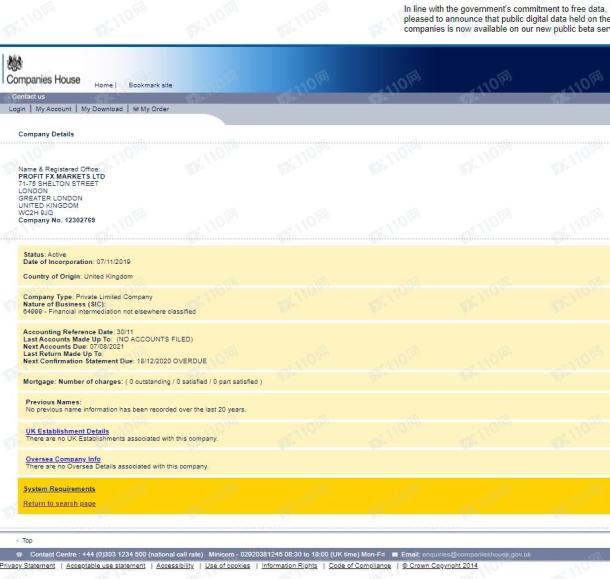The height and width of the screenshot is (579, 610).
Task: Select company name PROFIT FX MARKETS LTD
Action: (x=61, y=176)
